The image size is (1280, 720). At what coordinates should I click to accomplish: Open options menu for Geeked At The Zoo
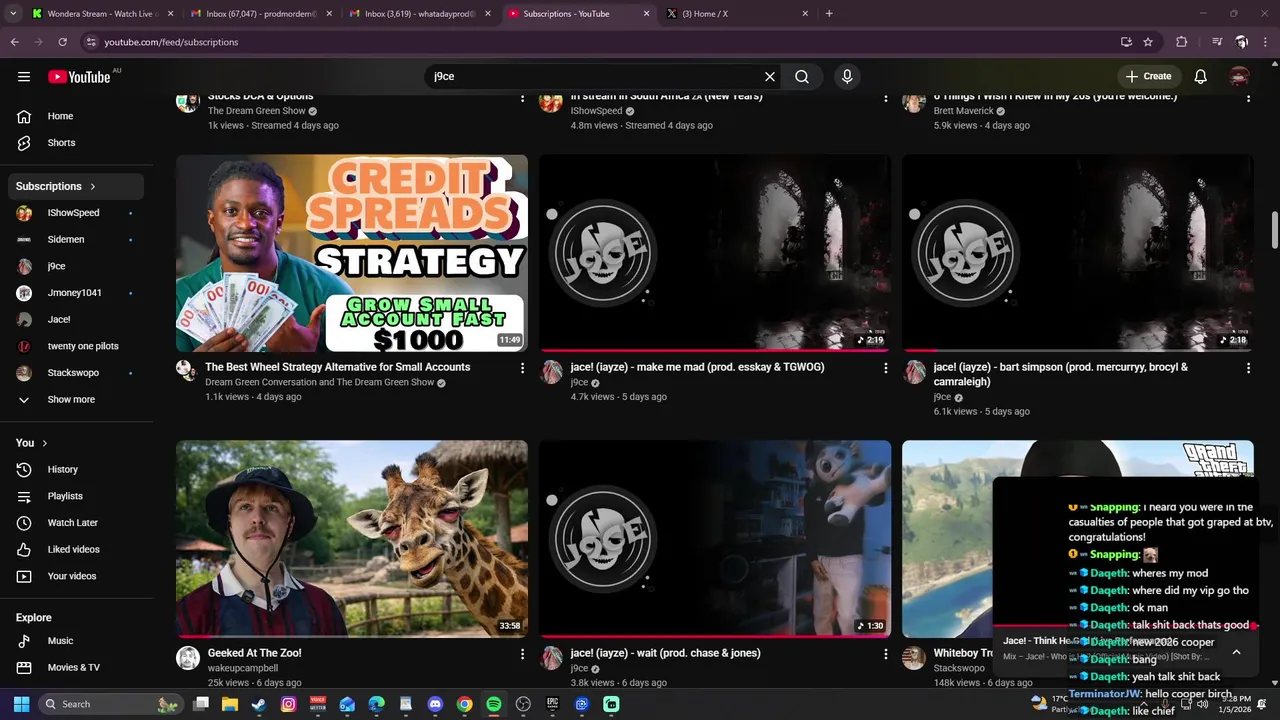522,654
